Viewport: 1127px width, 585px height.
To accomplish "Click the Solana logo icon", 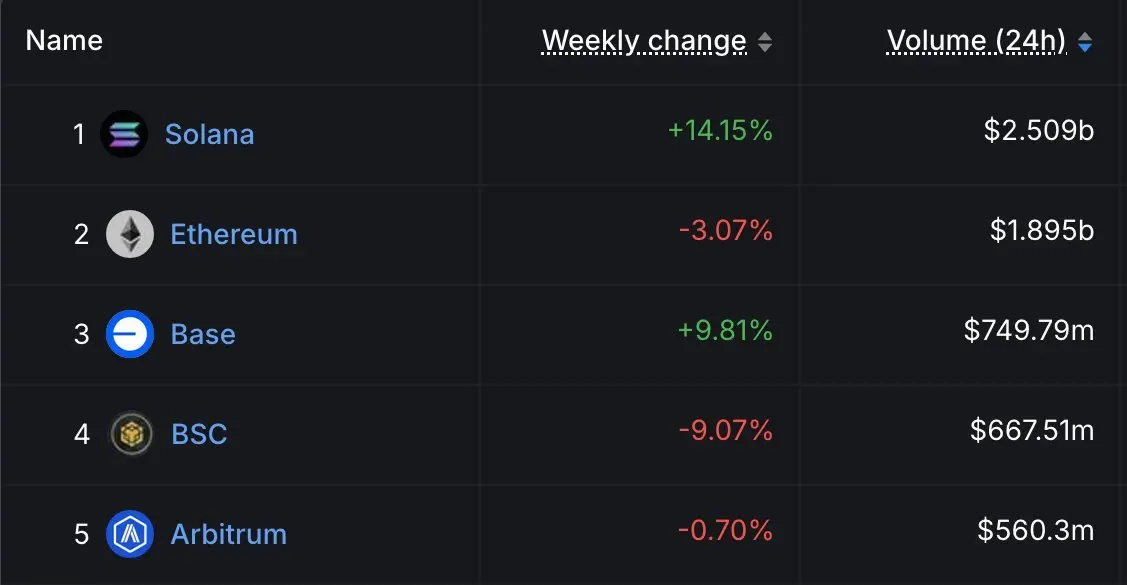I will 124,134.
